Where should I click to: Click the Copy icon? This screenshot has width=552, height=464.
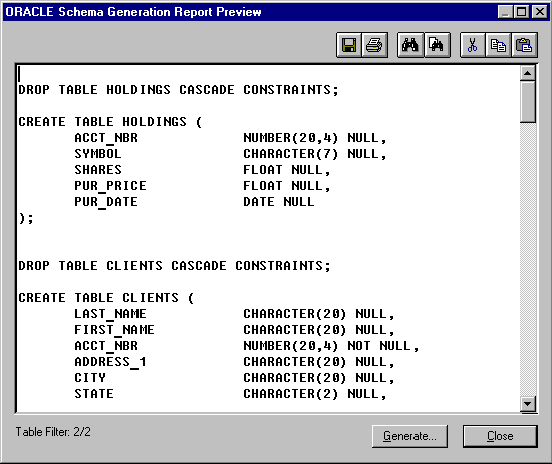coord(498,45)
